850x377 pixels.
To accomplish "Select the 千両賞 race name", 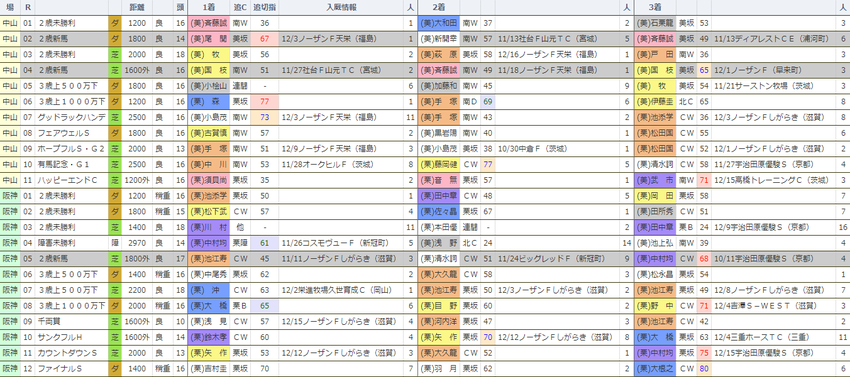I will [48, 322].
